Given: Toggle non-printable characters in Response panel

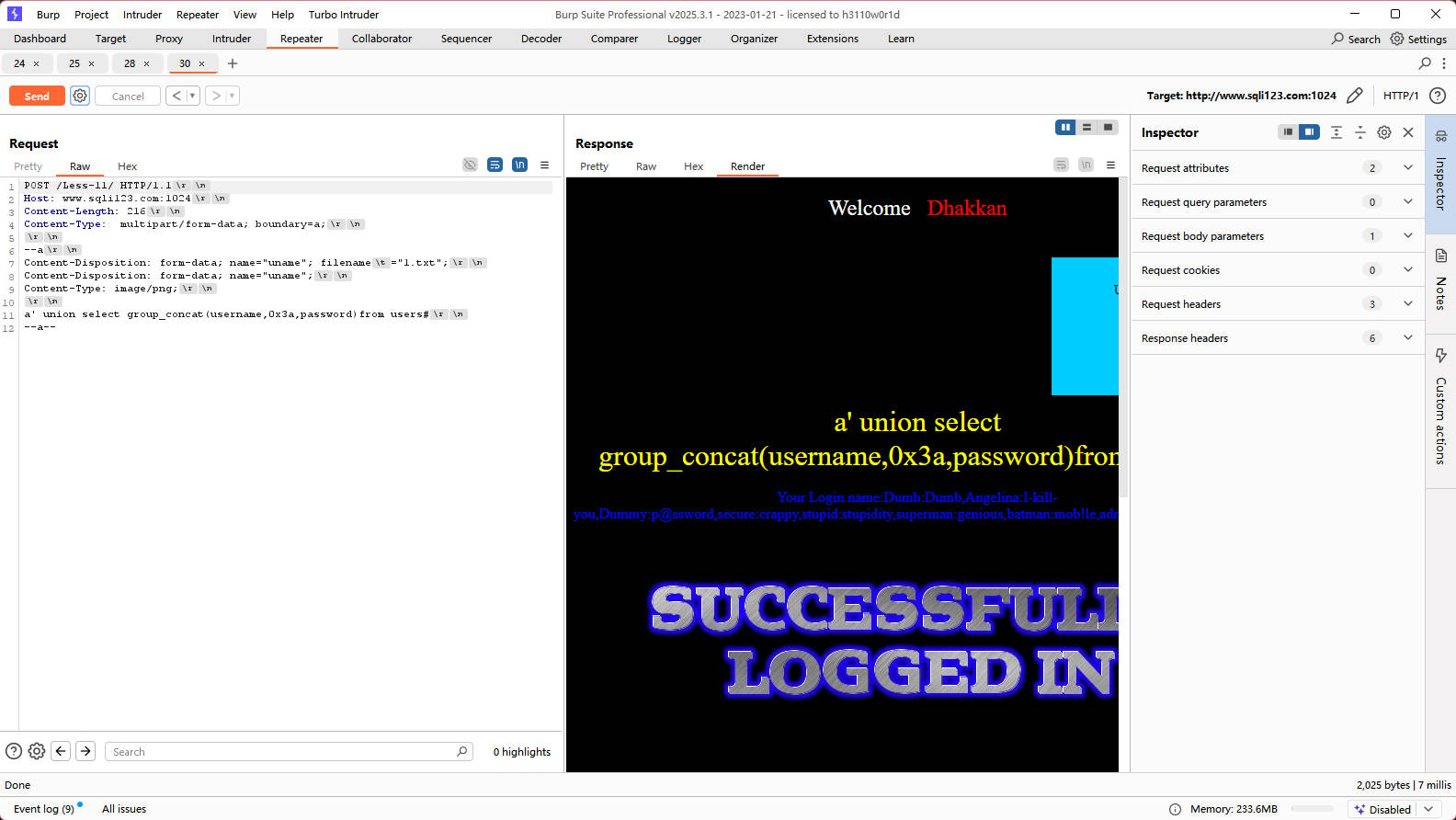Looking at the screenshot, I should coord(1086,165).
